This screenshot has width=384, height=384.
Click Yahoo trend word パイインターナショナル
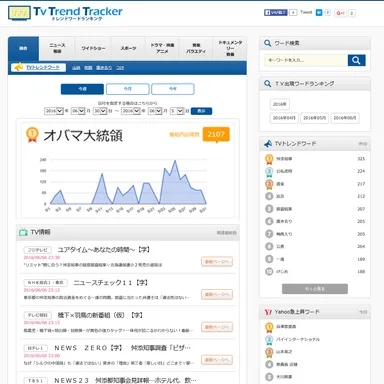pyautogui.click(x=298, y=339)
